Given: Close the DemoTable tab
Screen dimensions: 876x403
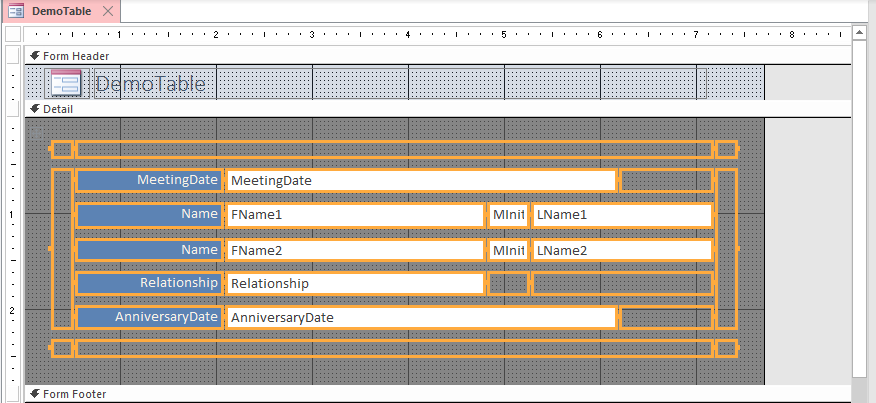Looking at the screenshot, I should 108,11.
